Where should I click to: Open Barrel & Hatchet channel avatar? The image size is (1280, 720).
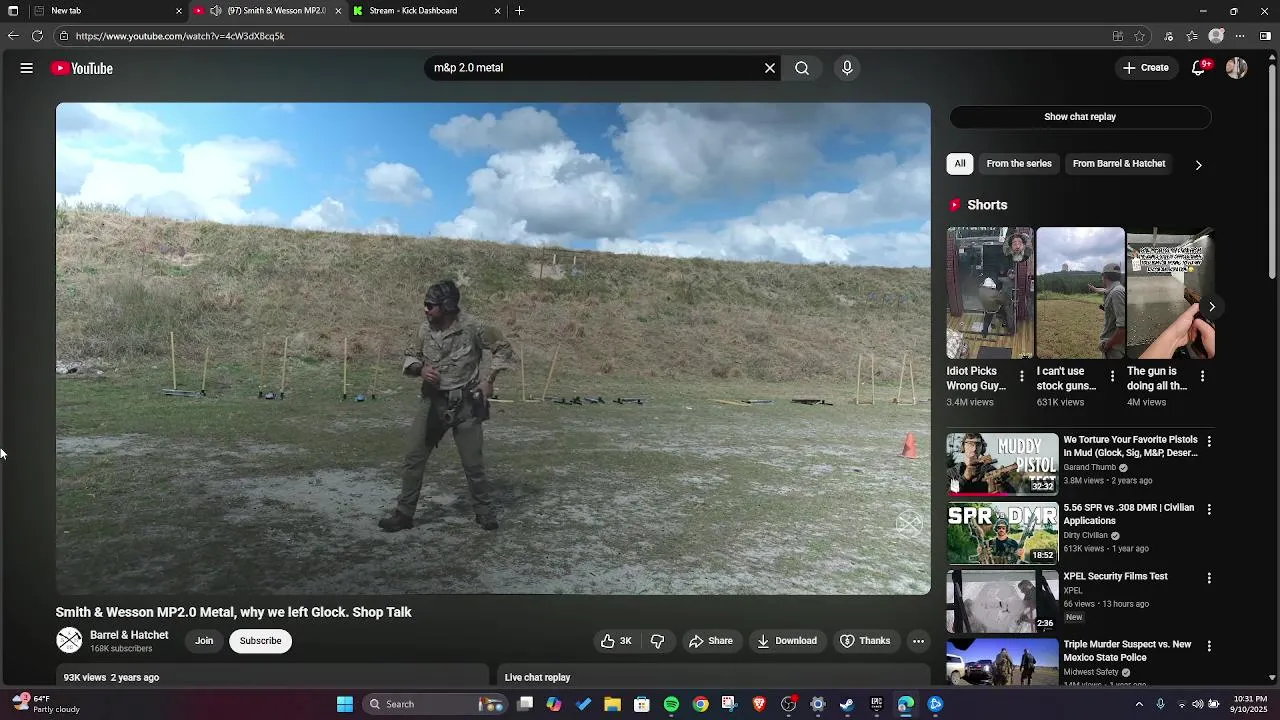(x=69, y=640)
